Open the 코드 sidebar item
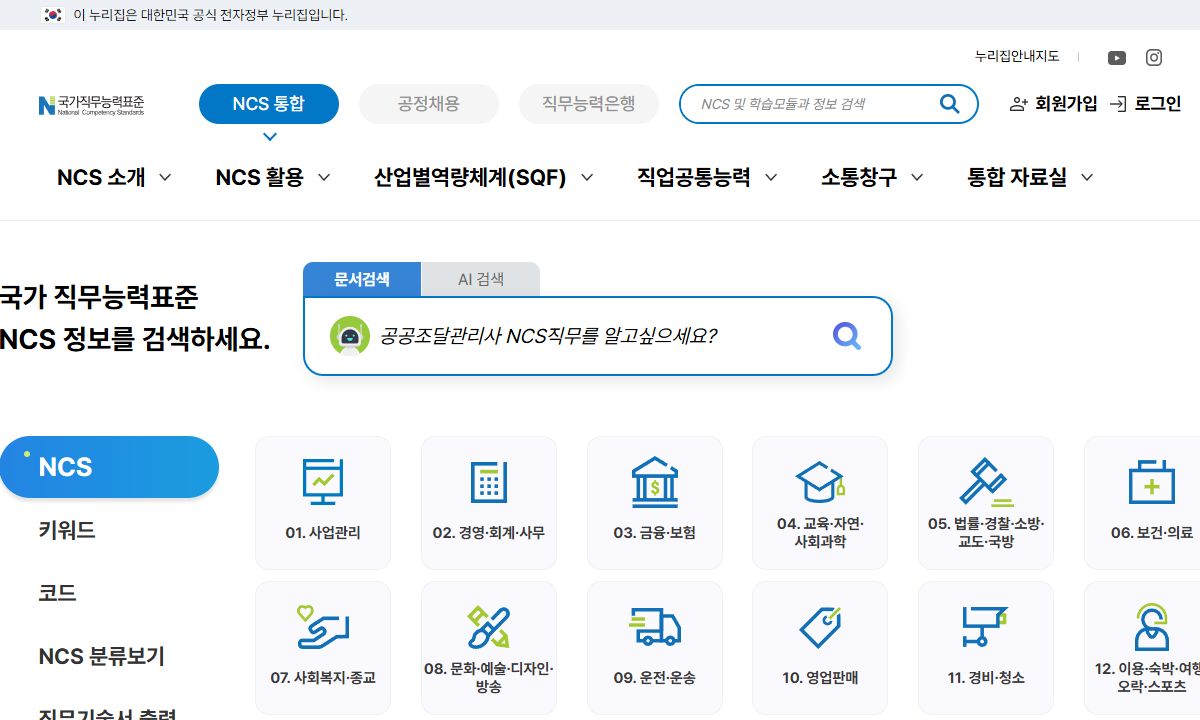 tap(57, 593)
